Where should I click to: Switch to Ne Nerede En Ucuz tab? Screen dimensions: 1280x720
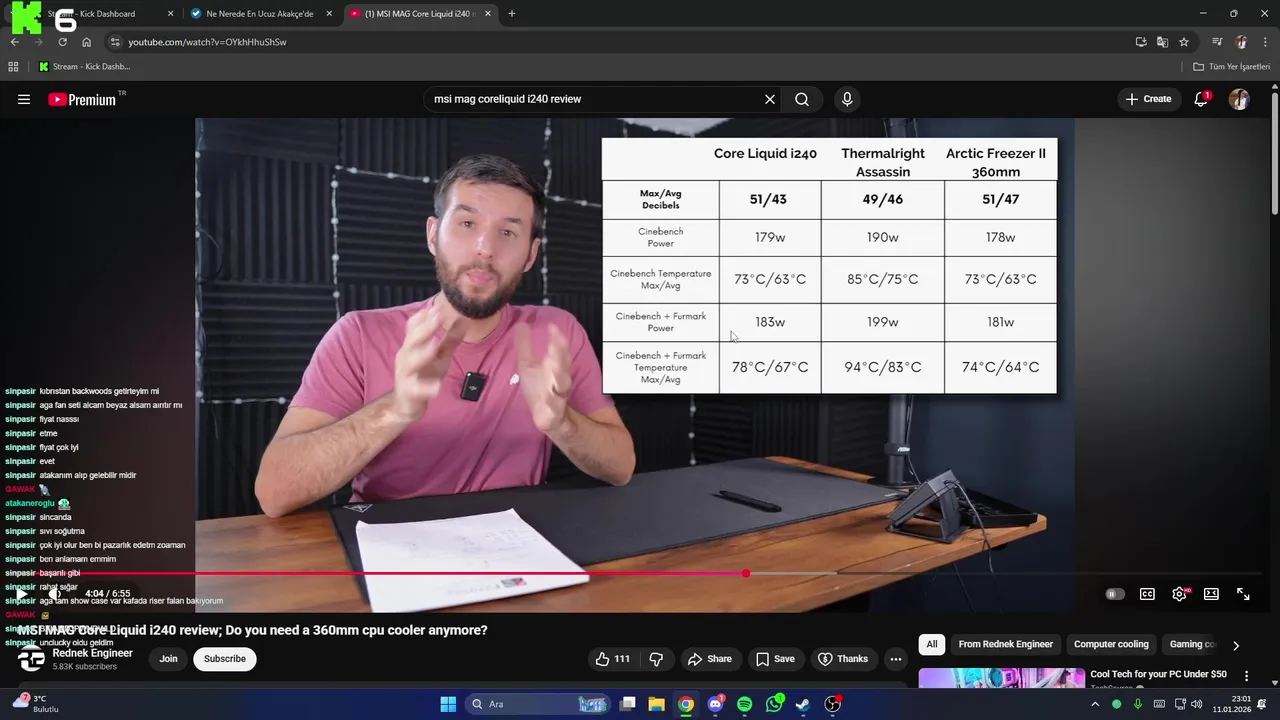click(x=260, y=14)
